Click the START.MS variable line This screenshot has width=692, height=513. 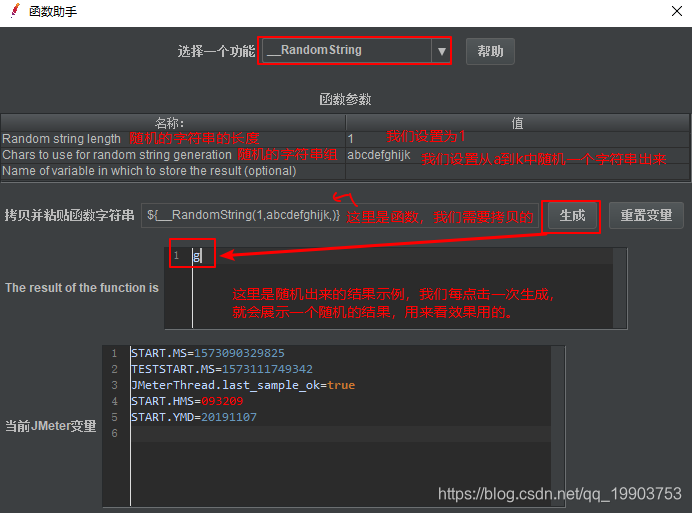208,353
